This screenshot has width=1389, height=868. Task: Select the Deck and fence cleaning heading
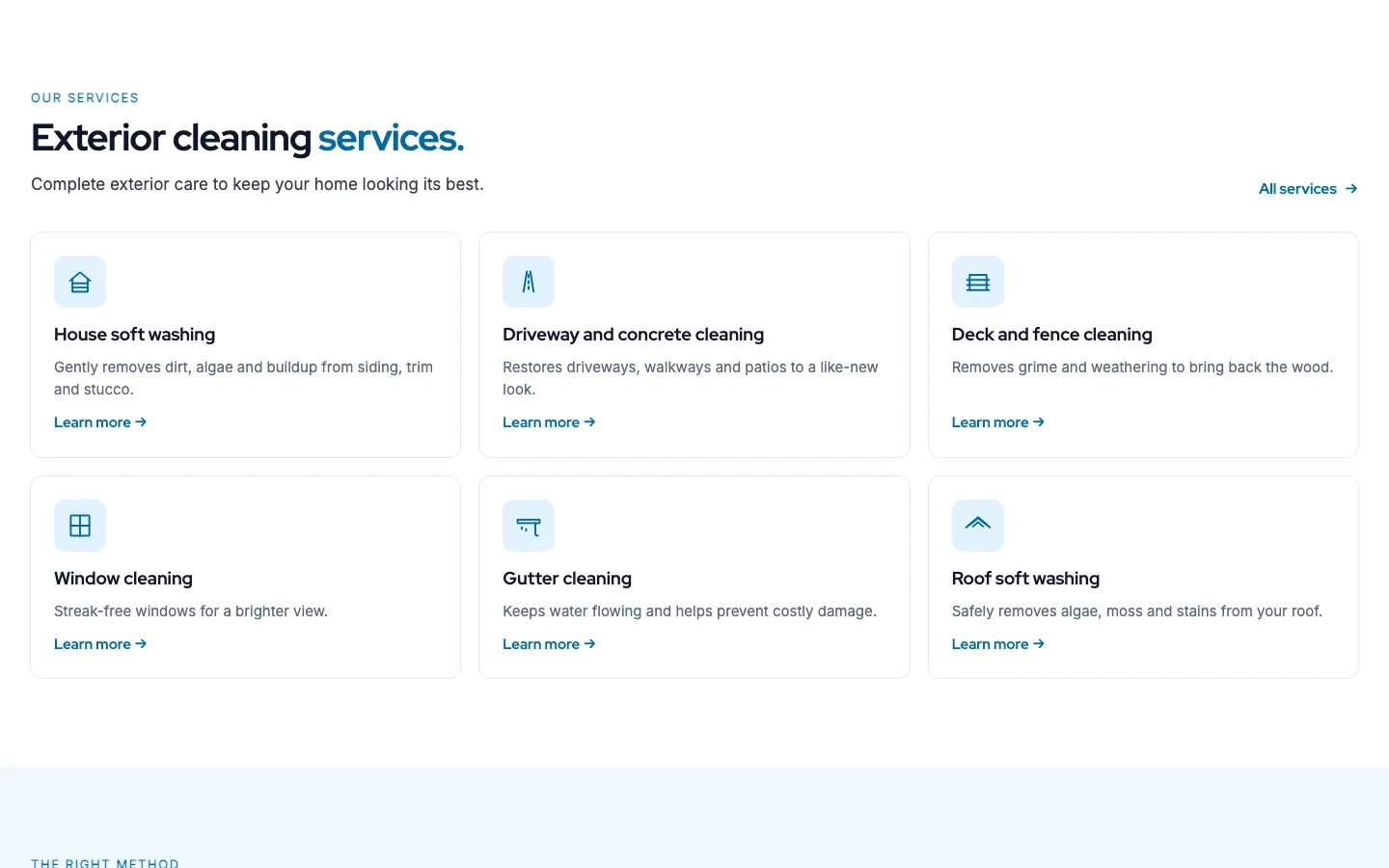tap(1052, 335)
